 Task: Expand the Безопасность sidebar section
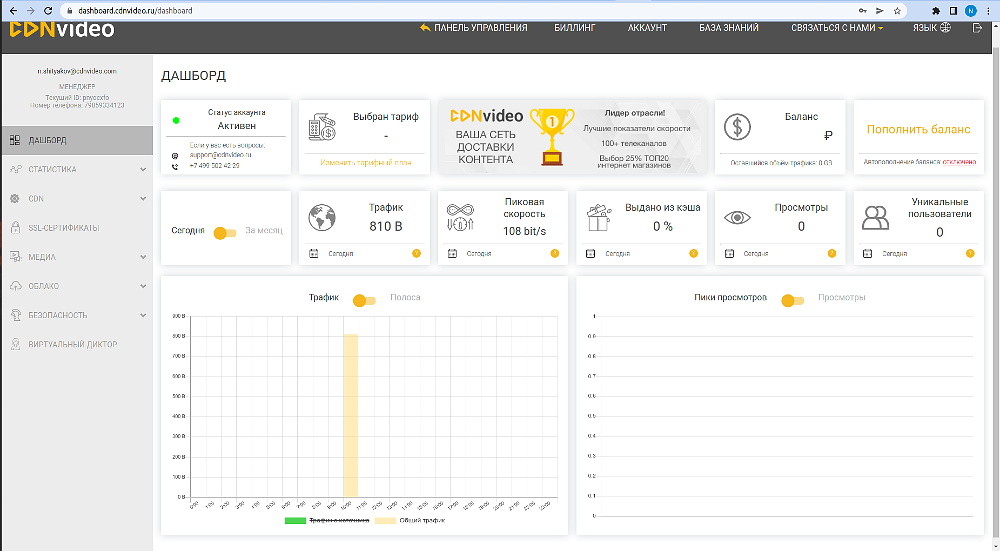[143, 315]
